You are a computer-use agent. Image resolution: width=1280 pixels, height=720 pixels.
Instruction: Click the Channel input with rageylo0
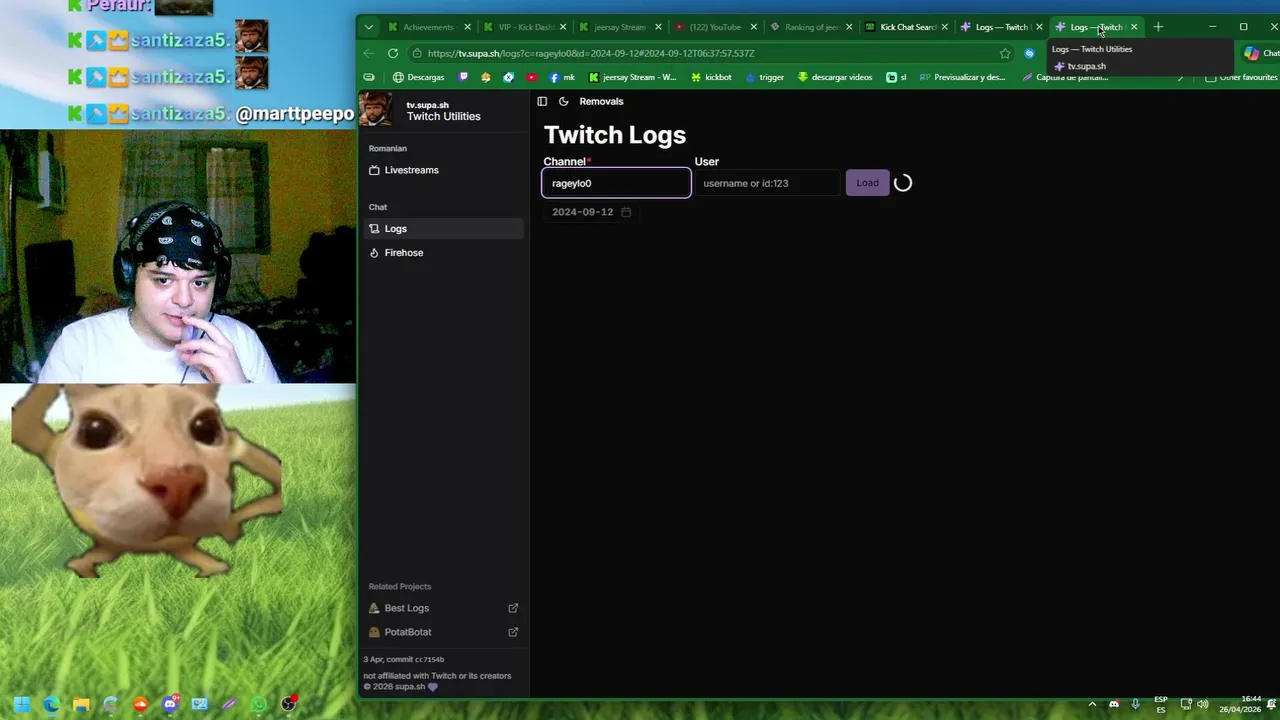tap(616, 183)
